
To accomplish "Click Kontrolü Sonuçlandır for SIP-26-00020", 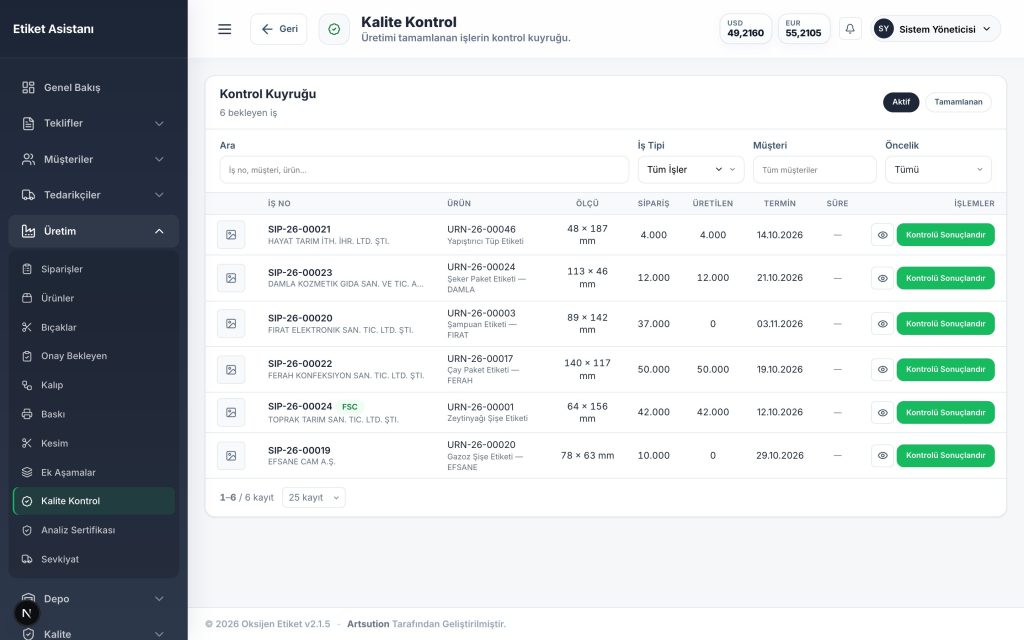I will click(x=945, y=324).
